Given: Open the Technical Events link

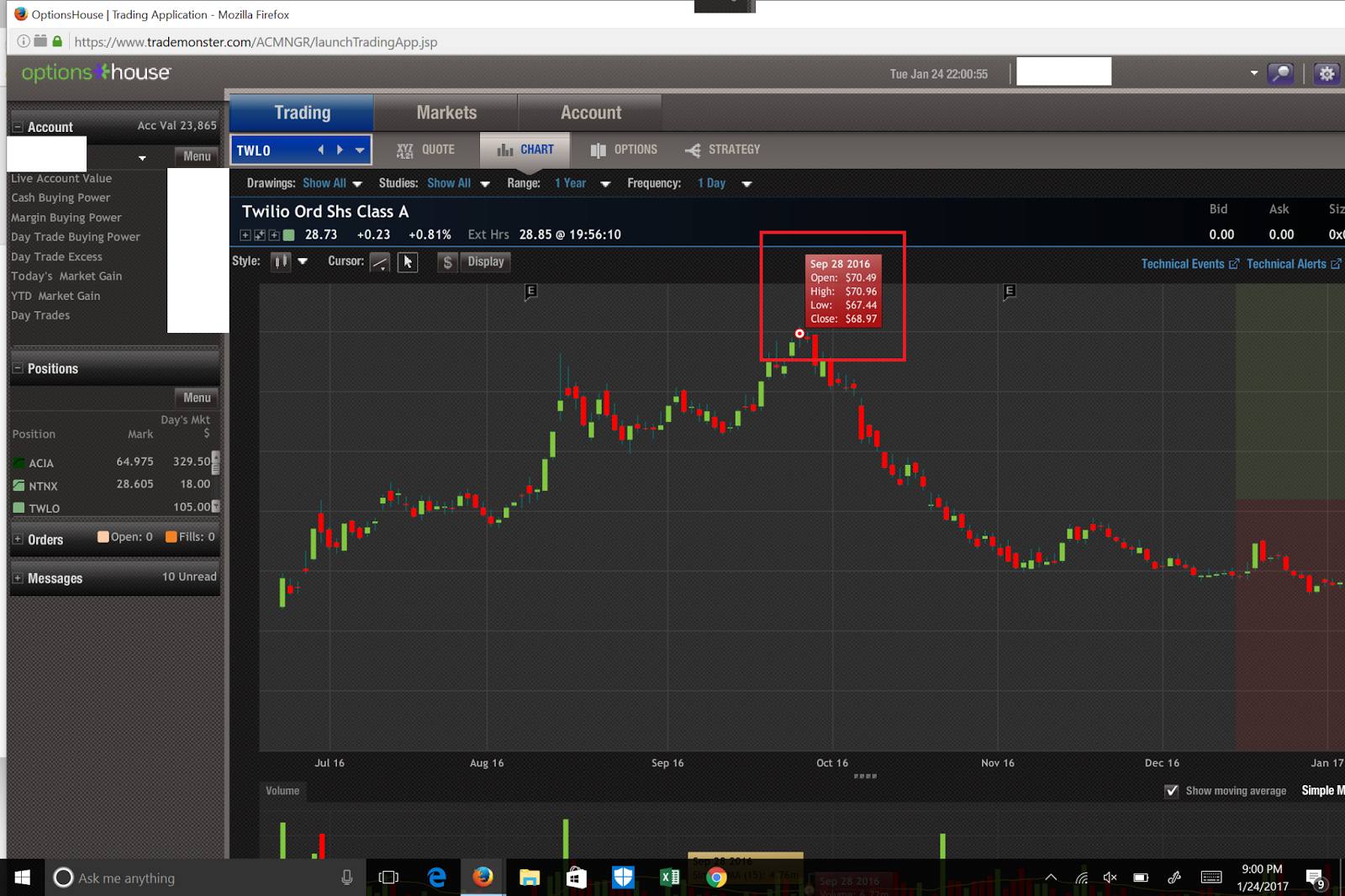Looking at the screenshot, I should [1189, 264].
